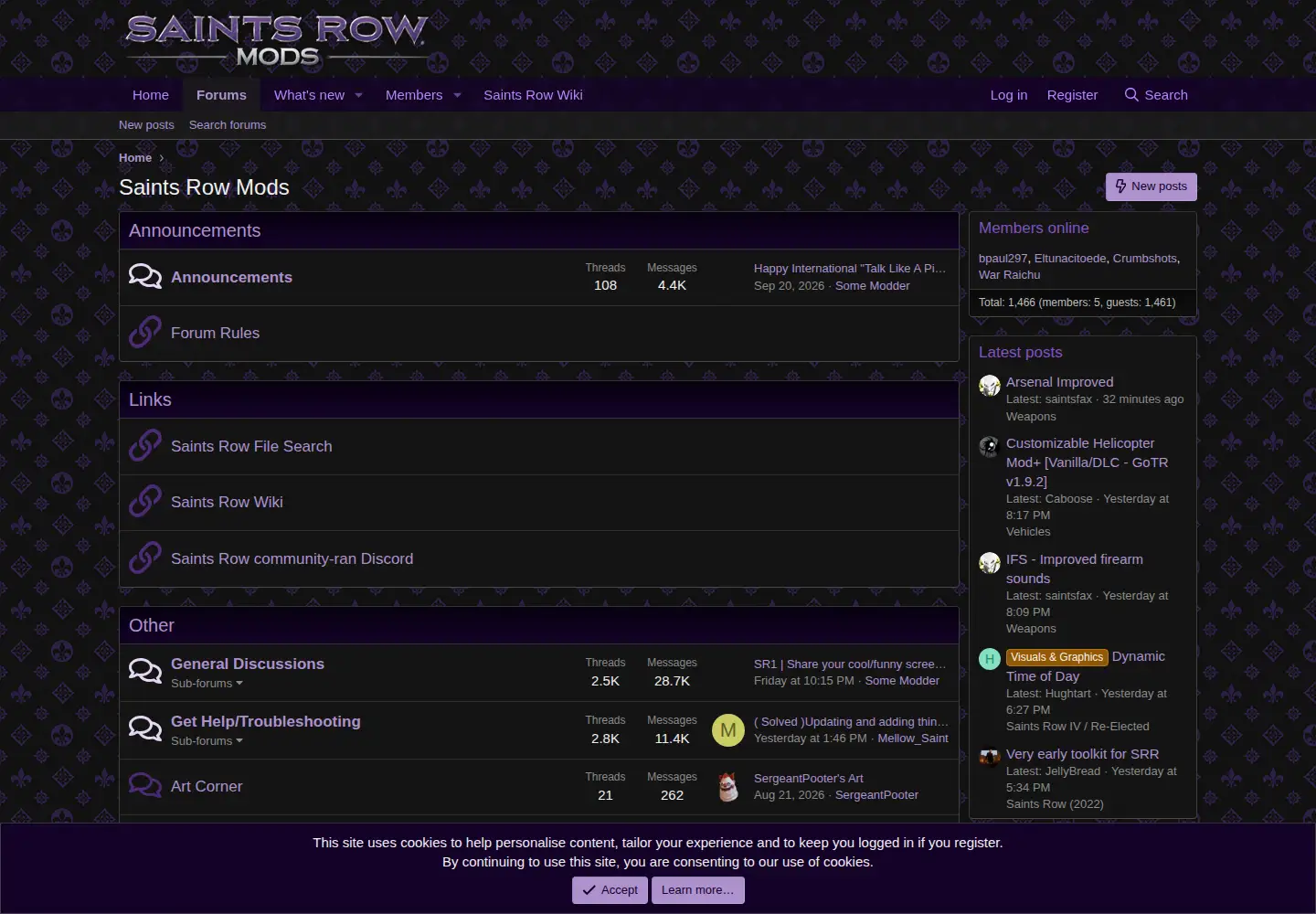Click the magnifier Search icon
The image size is (1316, 914).
1131,95
